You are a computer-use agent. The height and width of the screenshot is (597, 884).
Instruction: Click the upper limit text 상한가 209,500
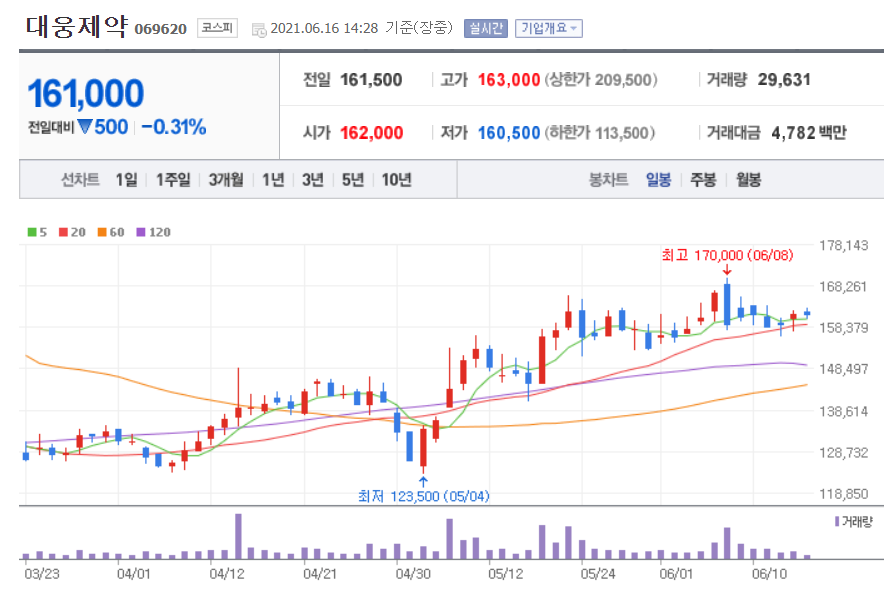600,80
